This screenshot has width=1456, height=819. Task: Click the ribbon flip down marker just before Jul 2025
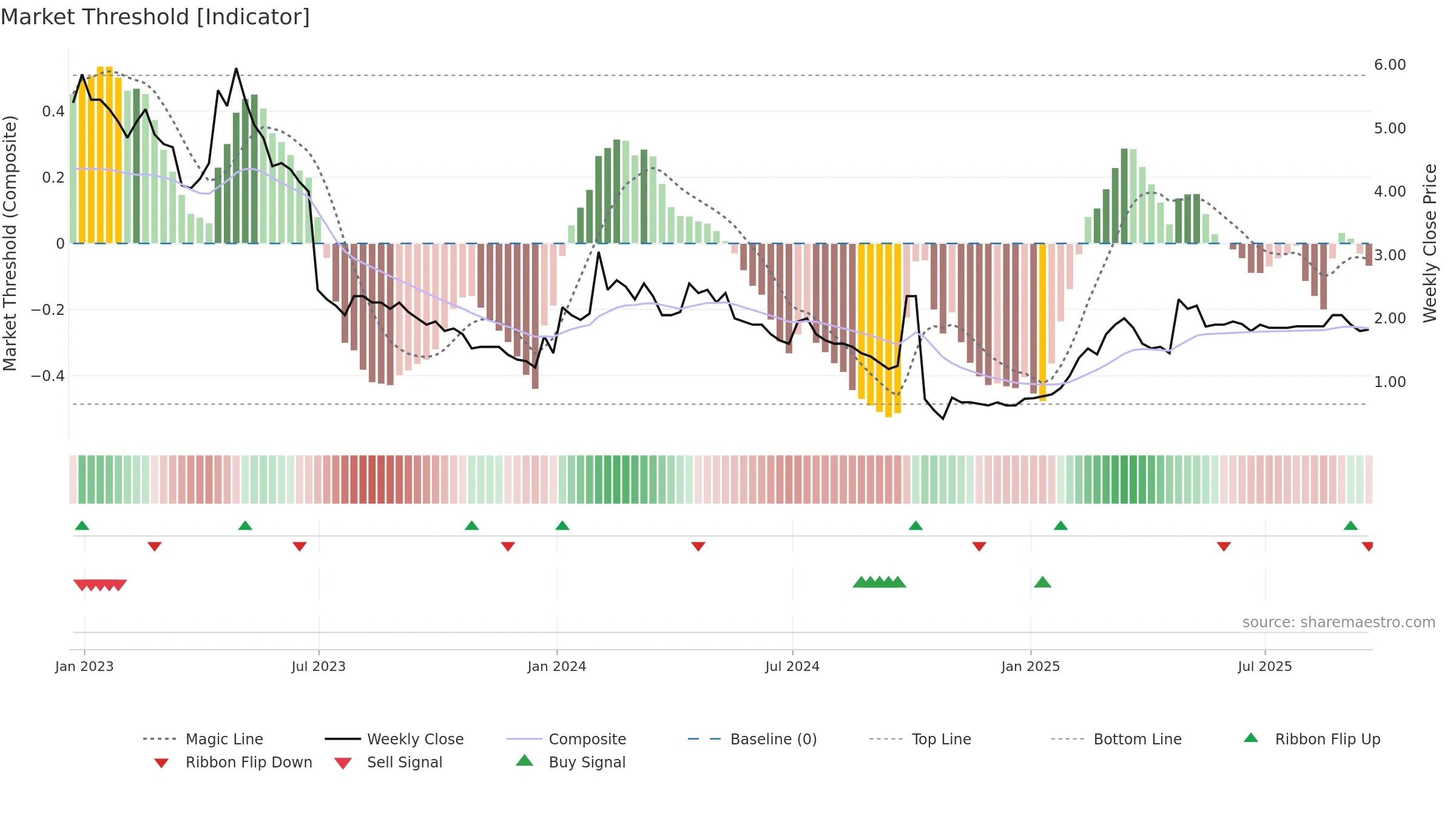coord(1224,547)
